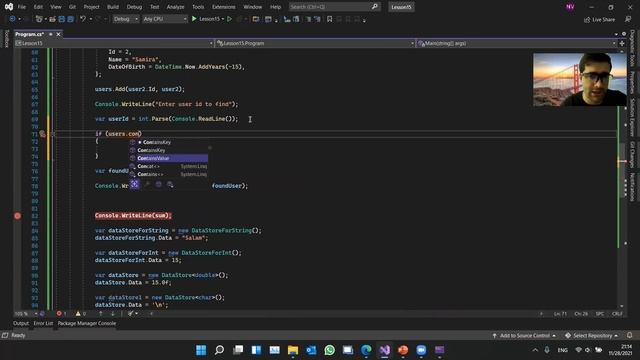640x360 pixels.
Task: Open the NV account badge
Action: pos(570,7)
